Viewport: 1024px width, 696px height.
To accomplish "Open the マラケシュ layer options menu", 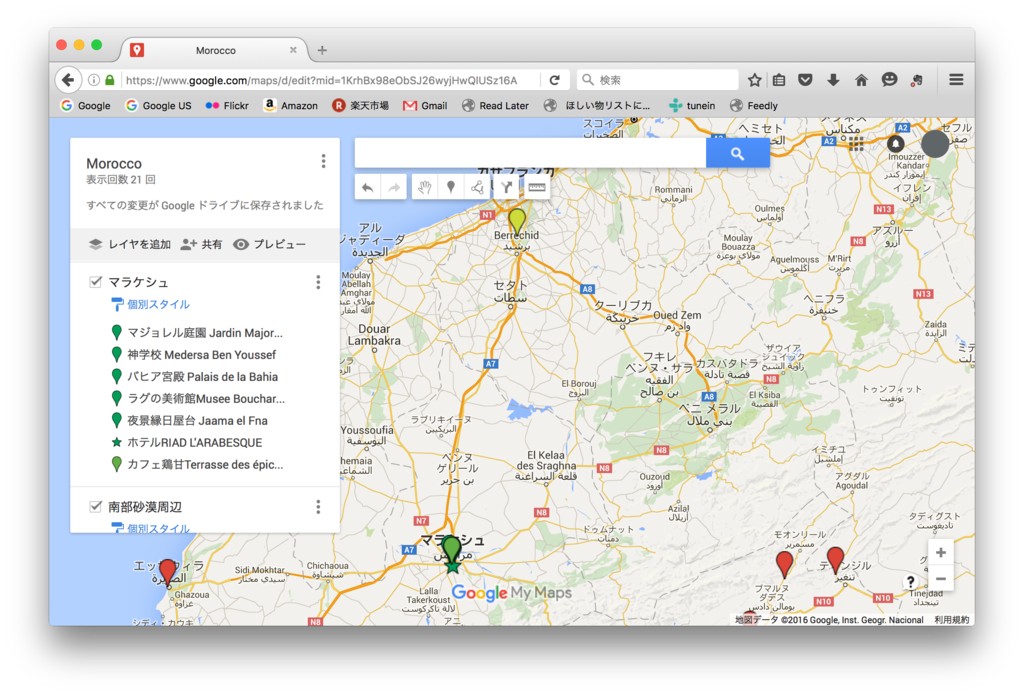I will [x=318, y=282].
